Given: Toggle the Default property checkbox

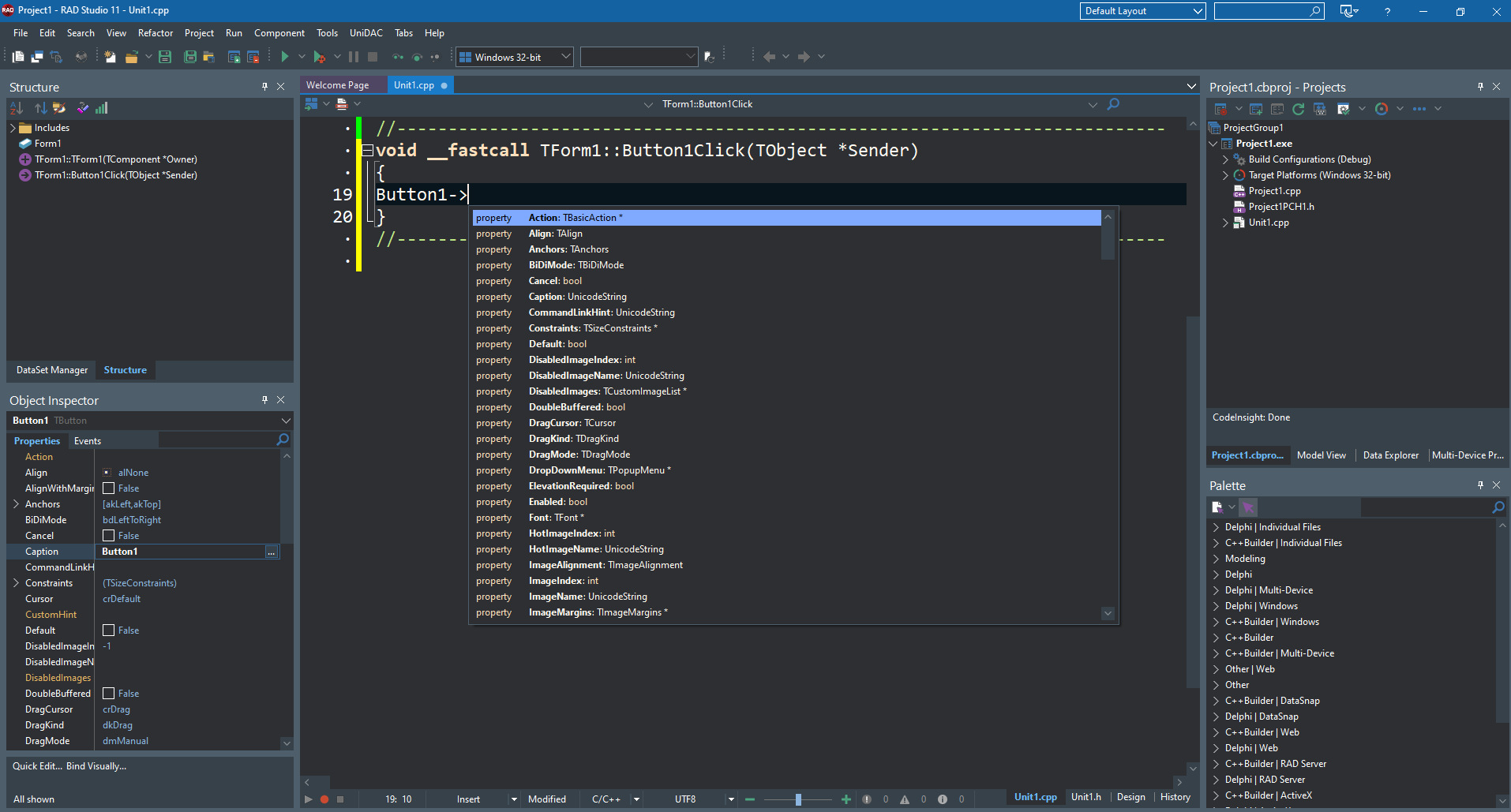Looking at the screenshot, I should pos(109,631).
